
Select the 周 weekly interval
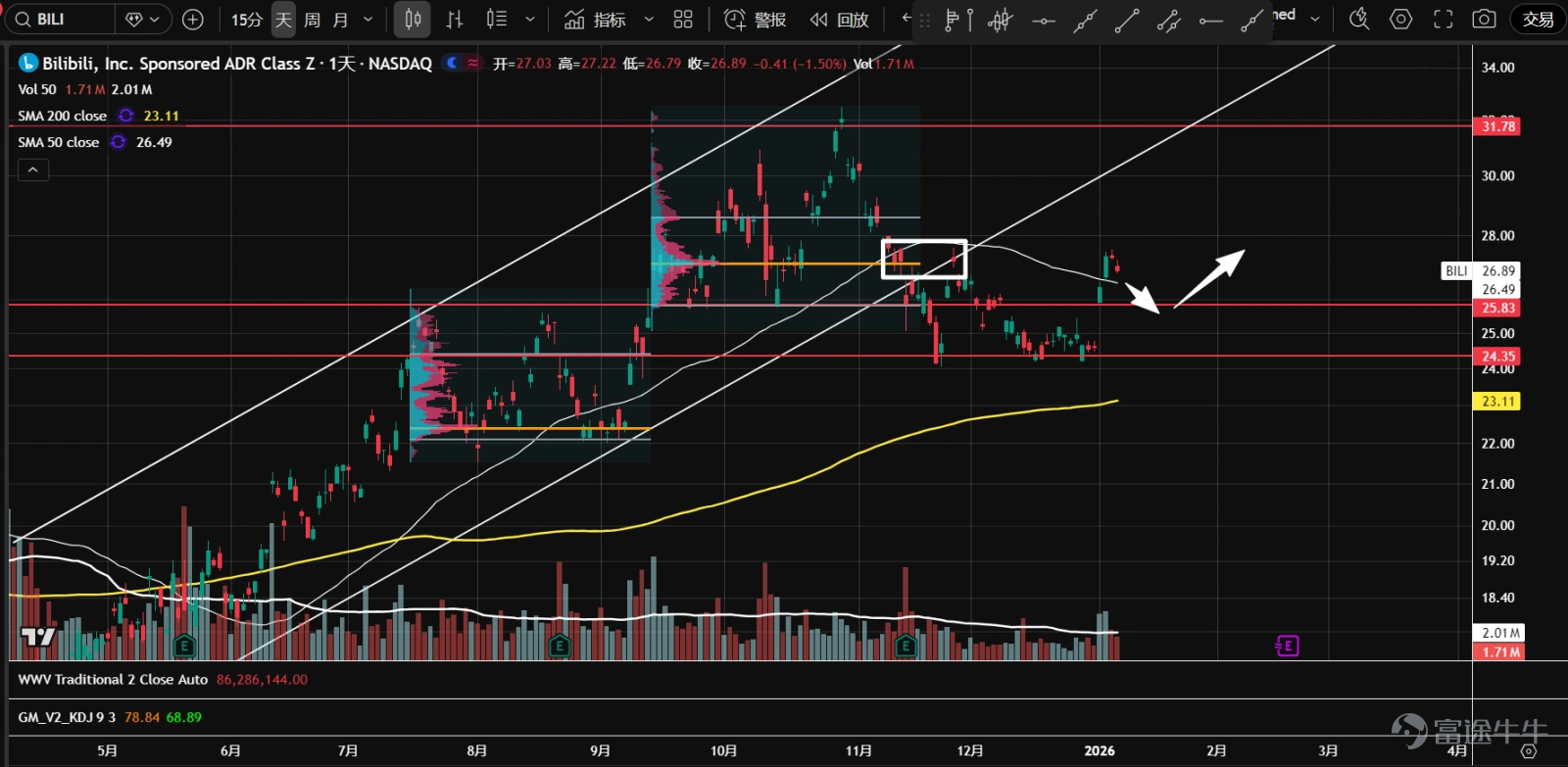point(312,19)
